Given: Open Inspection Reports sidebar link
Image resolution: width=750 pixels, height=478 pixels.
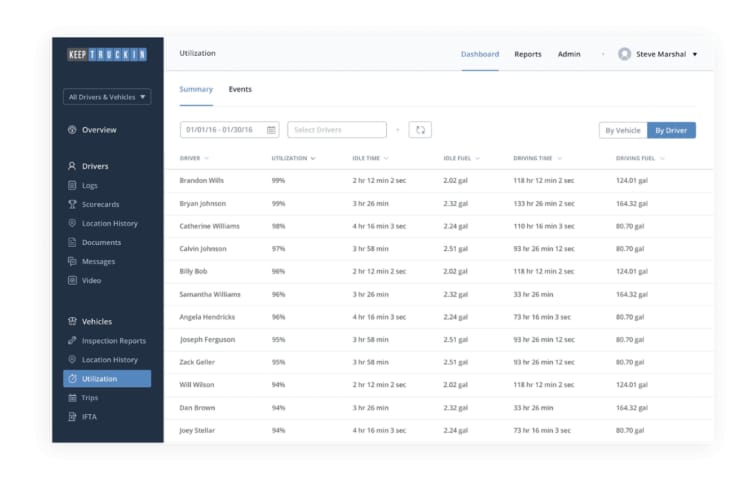Looking at the screenshot, I should (x=114, y=341).
